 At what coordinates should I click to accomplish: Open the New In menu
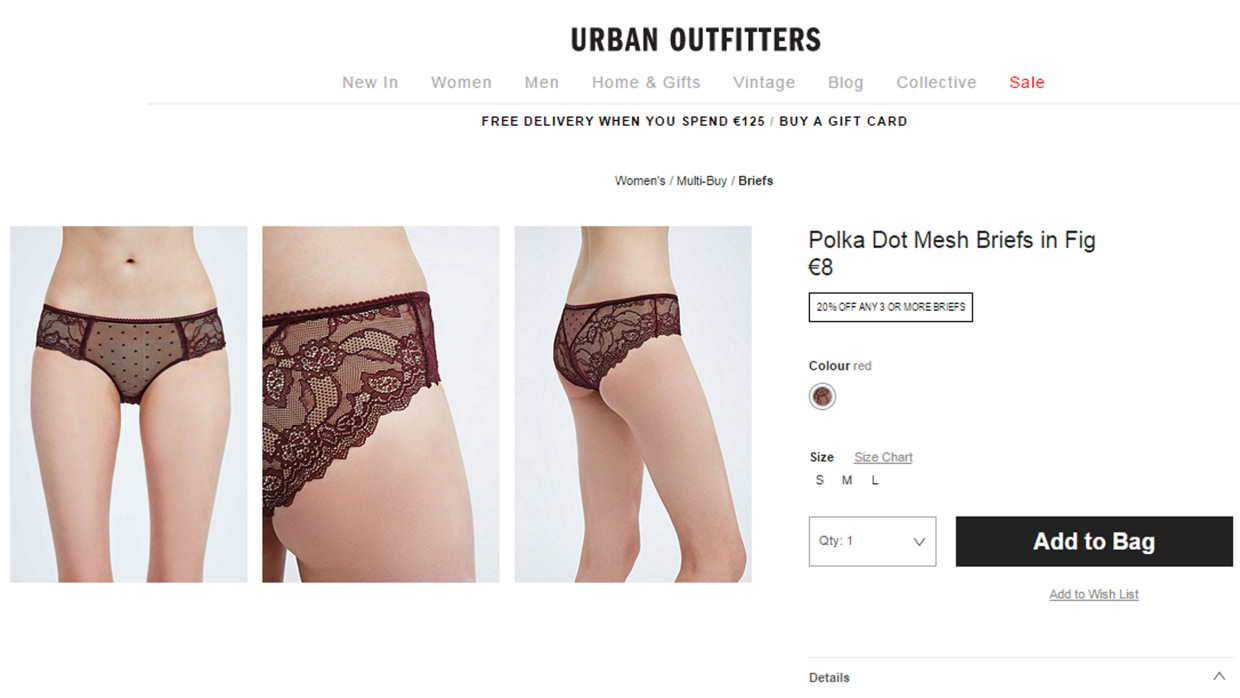coord(370,82)
